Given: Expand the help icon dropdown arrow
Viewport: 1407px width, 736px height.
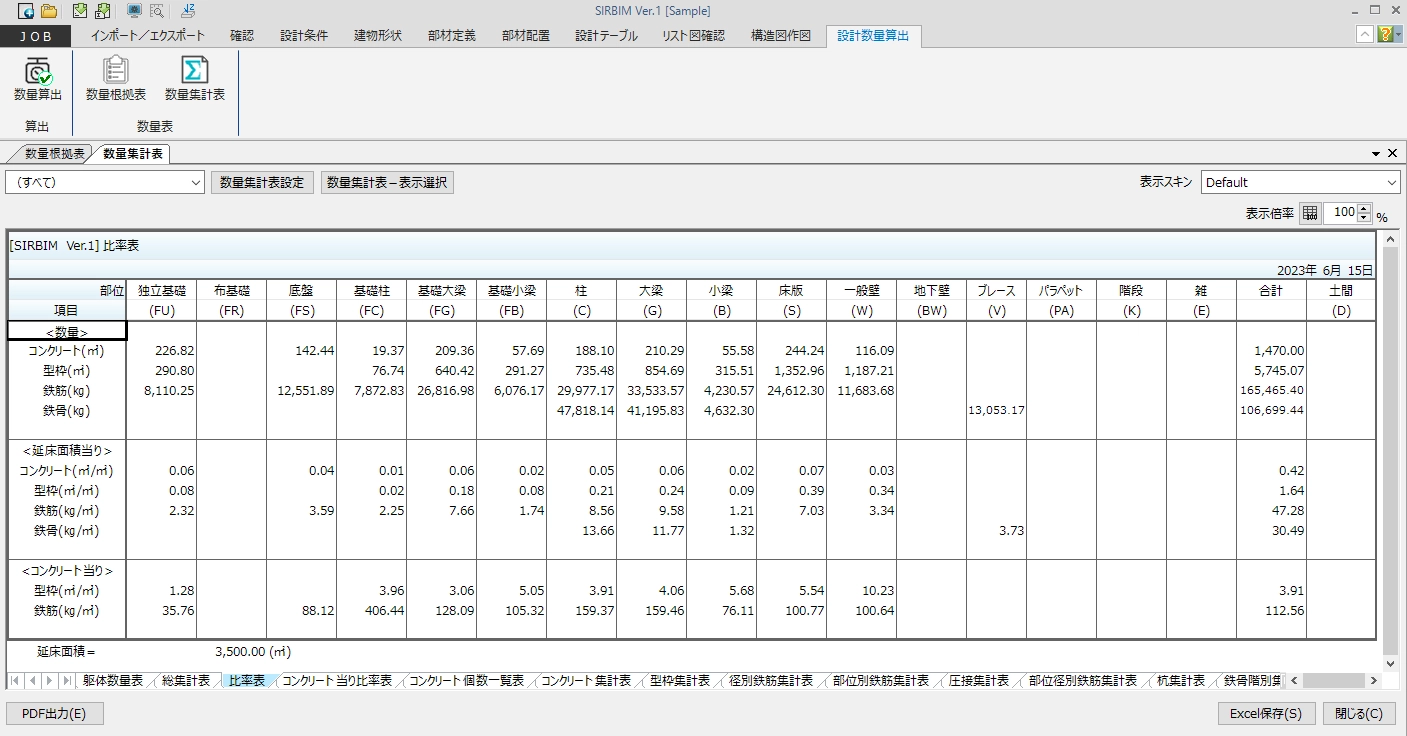Looking at the screenshot, I should pyautogui.click(x=1397, y=35).
